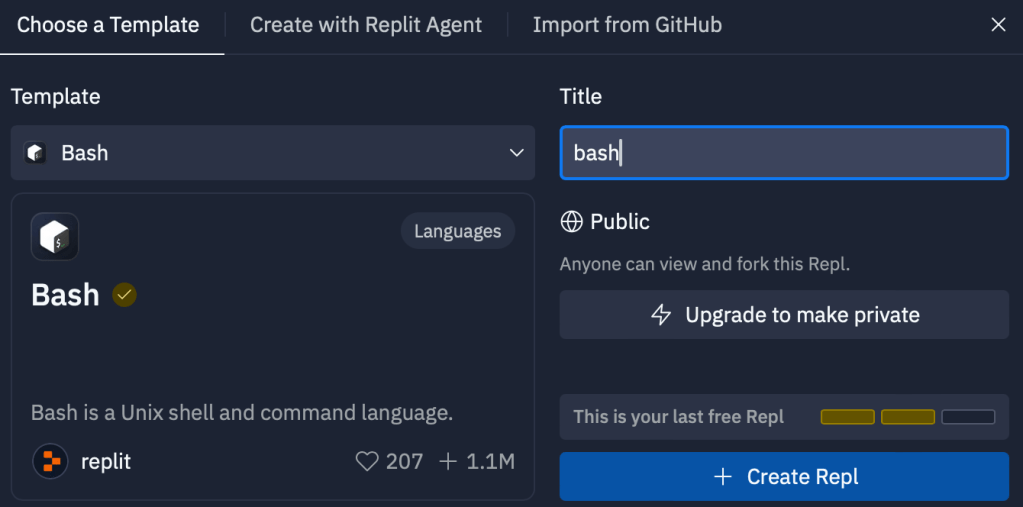This screenshot has height=507, width=1023.
Task: Select the Import from GitHub tab
Action: (627, 25)
